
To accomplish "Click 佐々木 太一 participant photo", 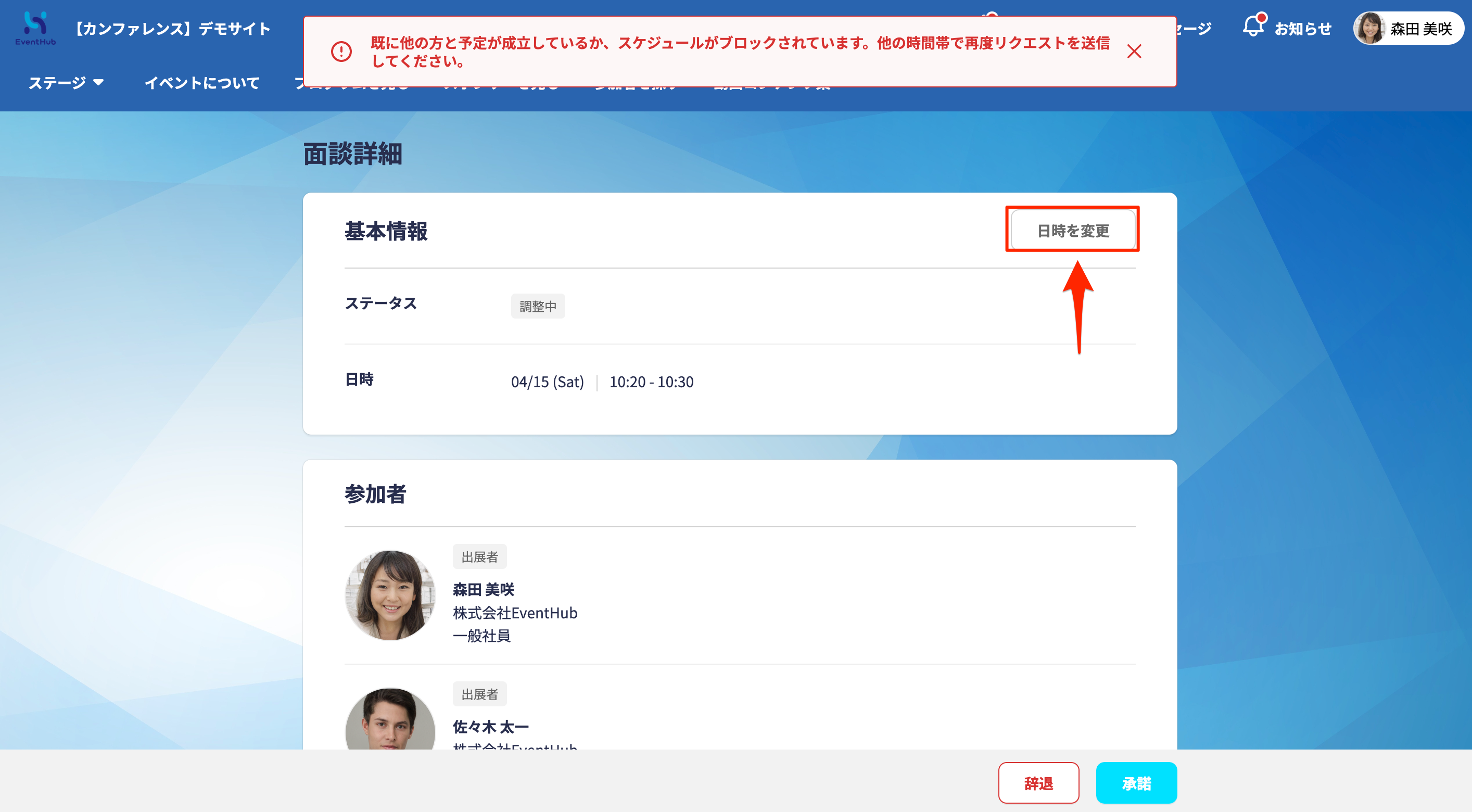I will 390,719.
